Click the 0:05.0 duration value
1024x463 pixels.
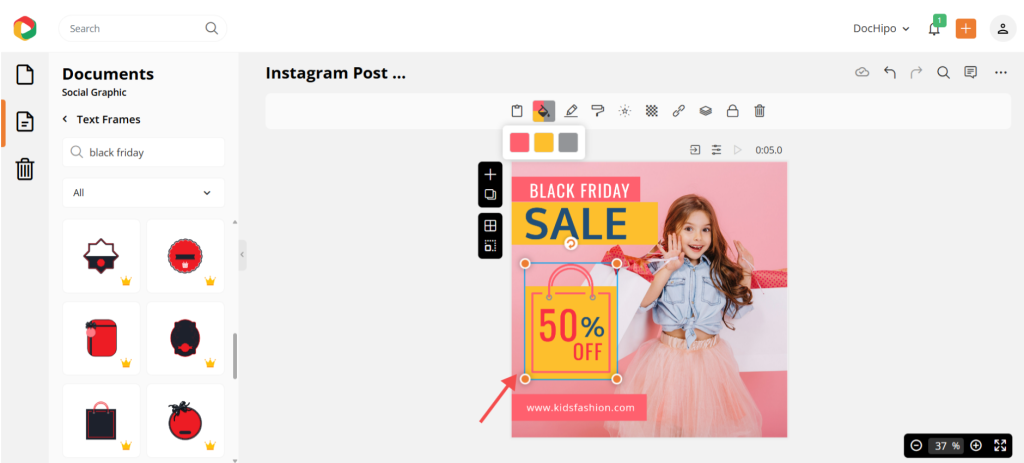click(769, 150)
